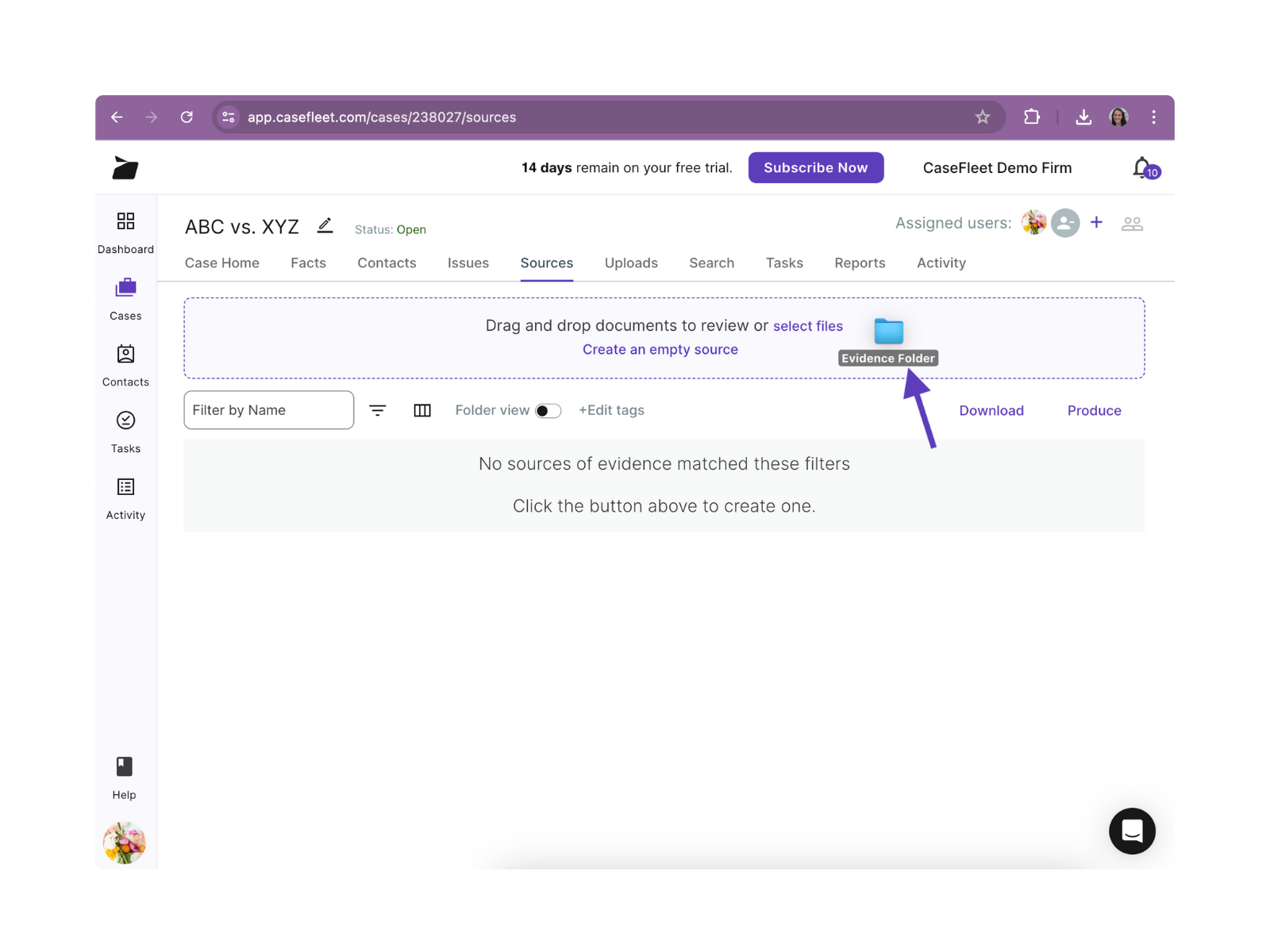Click the Subscribe Now button

pyautogui.click(x=816, y=167)
